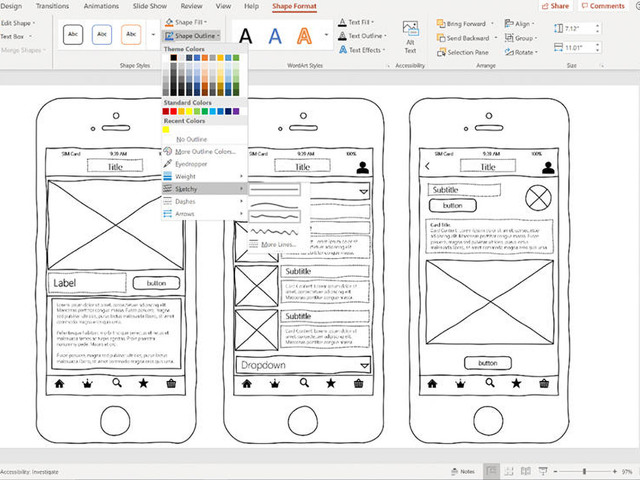This screenshot has height=480, width=640.
Task: Pick the yellow recent color swatch
Action: pos(166,130)
